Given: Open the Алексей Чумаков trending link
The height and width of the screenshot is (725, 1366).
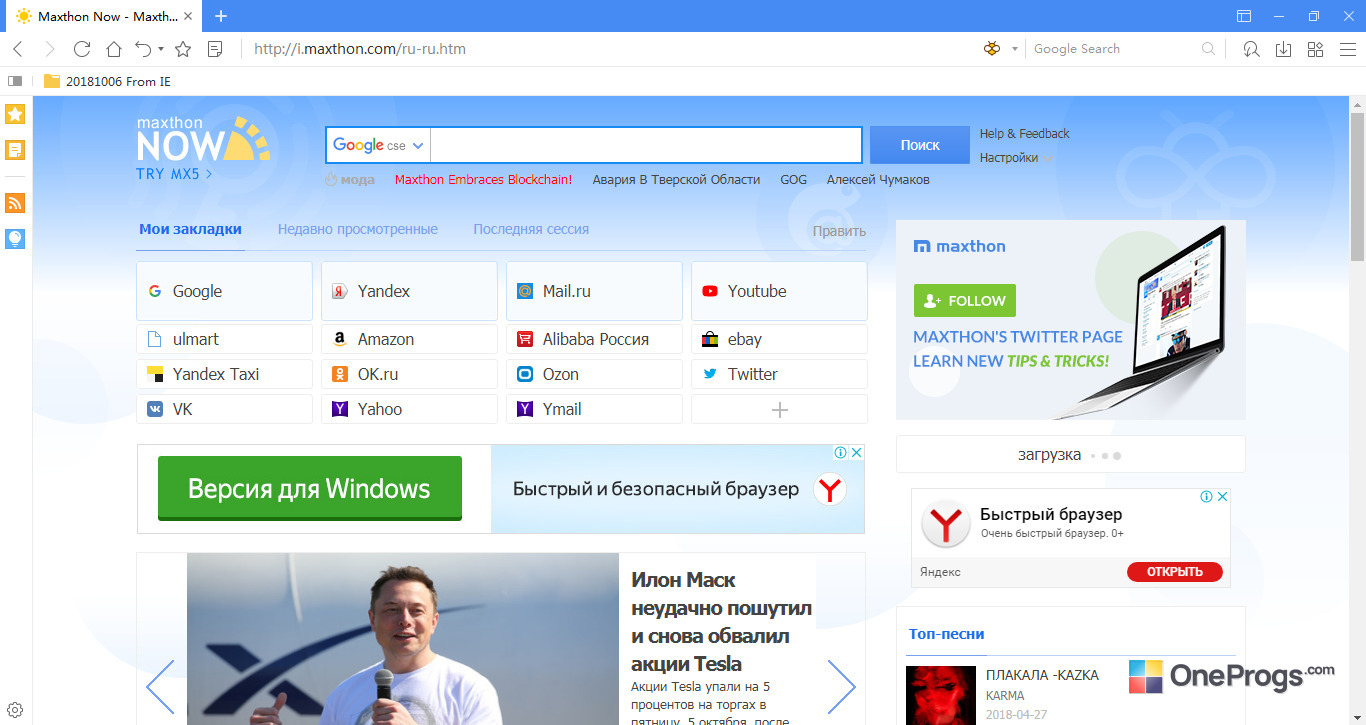Looking at the screenshot, I should [878, 180].
